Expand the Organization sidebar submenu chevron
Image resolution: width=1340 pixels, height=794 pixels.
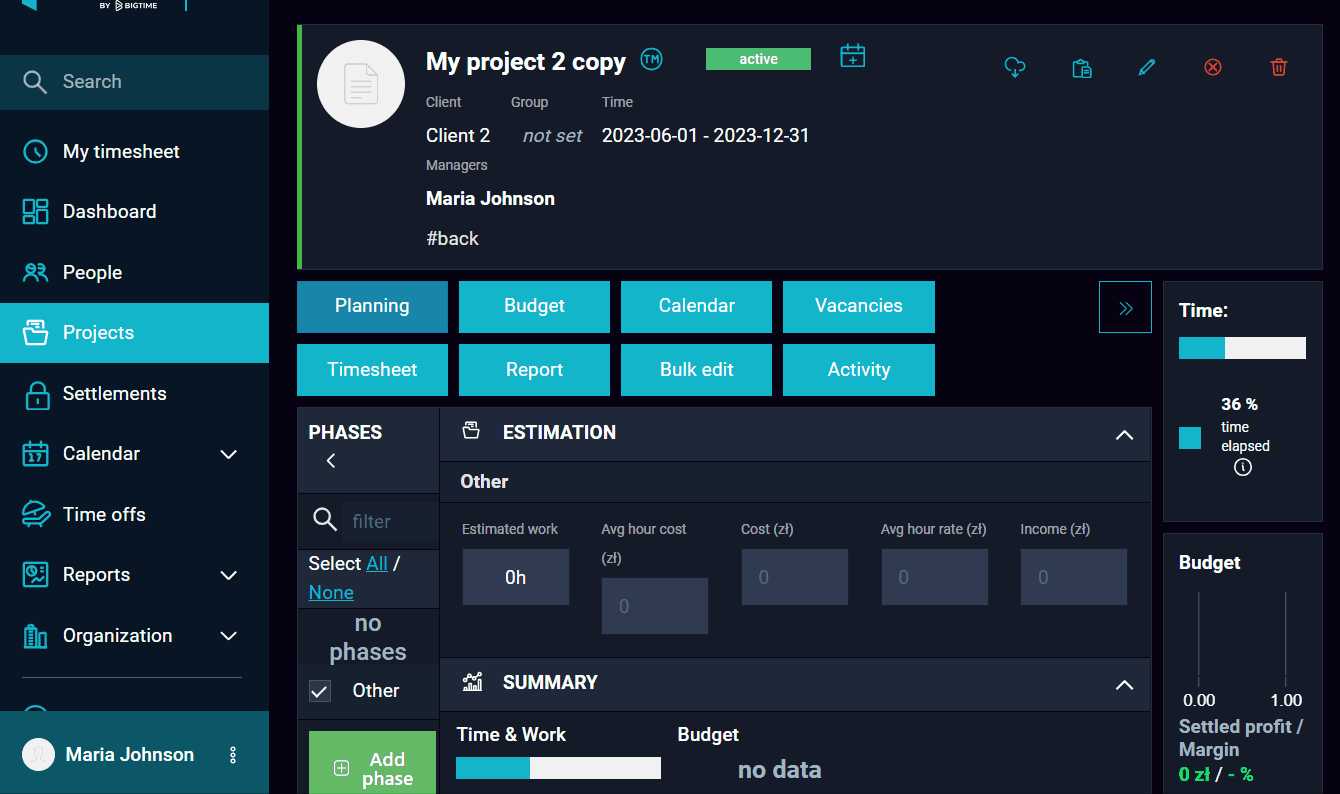tap(229, 636)
